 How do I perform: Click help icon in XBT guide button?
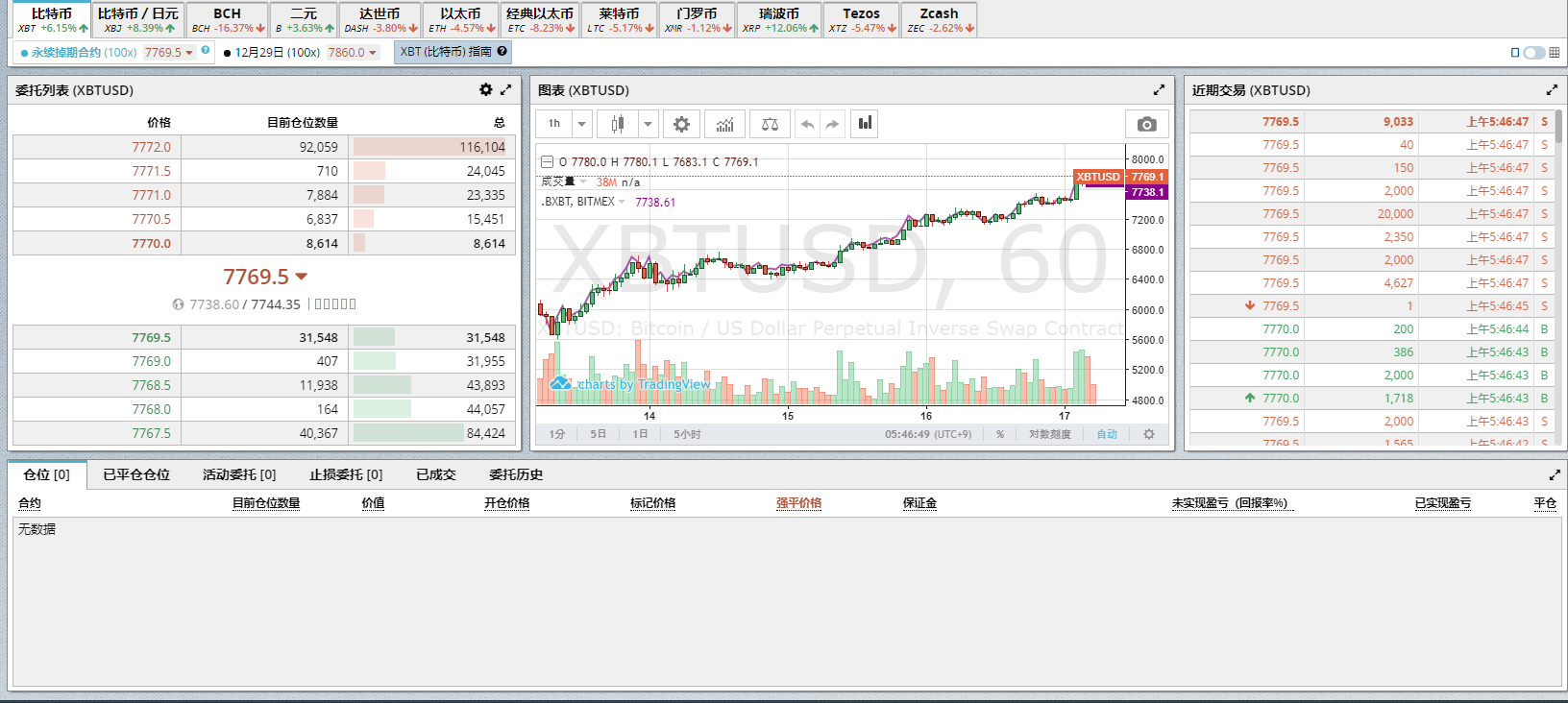(502, 51)
